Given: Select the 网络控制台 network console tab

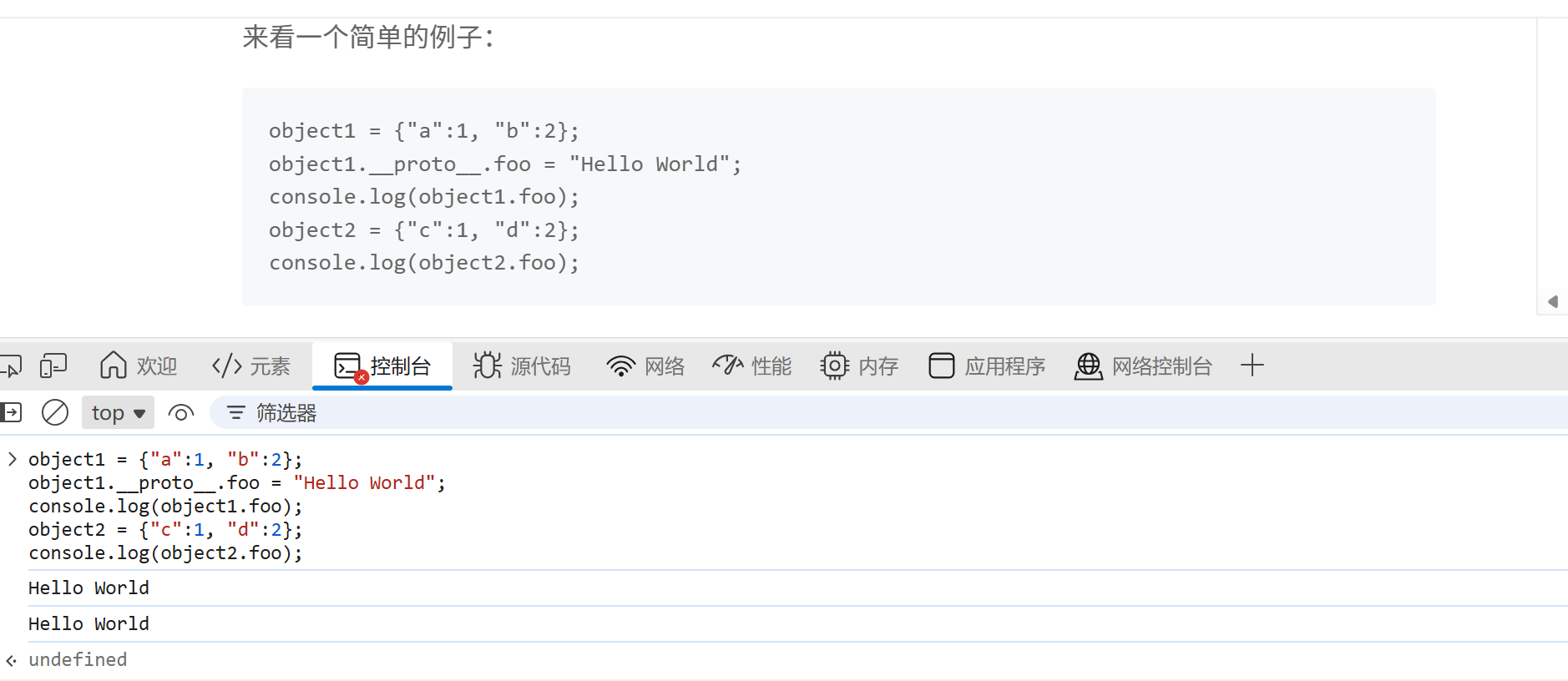Looking at the screenshot, I should (1143, 366).
